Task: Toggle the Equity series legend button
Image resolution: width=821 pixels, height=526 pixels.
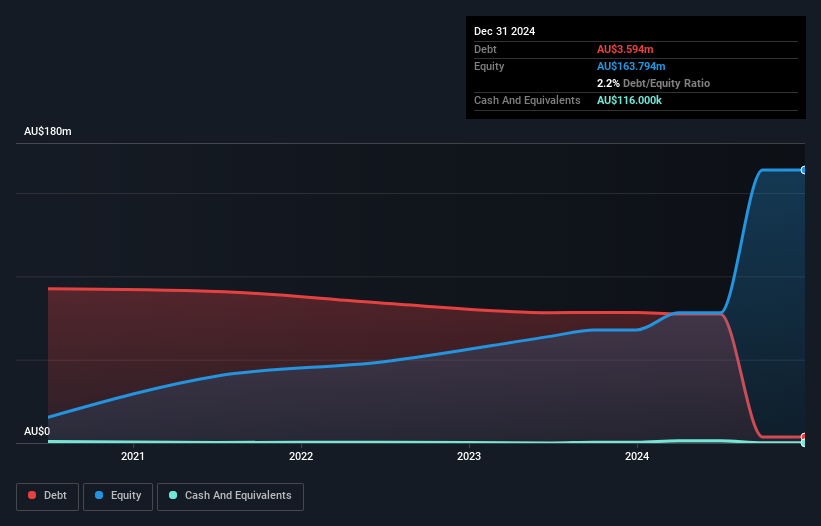Action: (118, 496)
